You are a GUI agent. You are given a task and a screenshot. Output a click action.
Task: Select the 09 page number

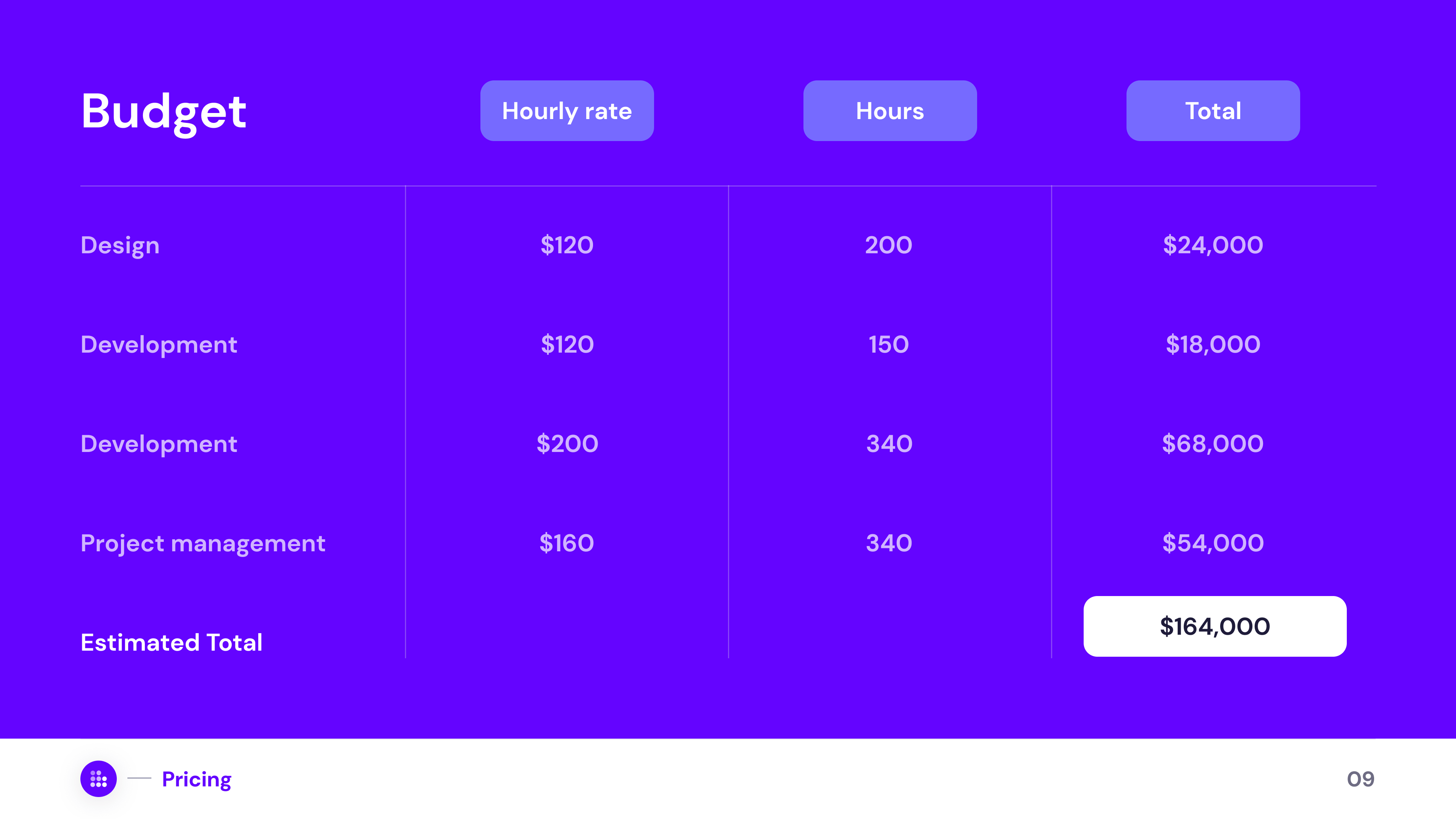1360,779
